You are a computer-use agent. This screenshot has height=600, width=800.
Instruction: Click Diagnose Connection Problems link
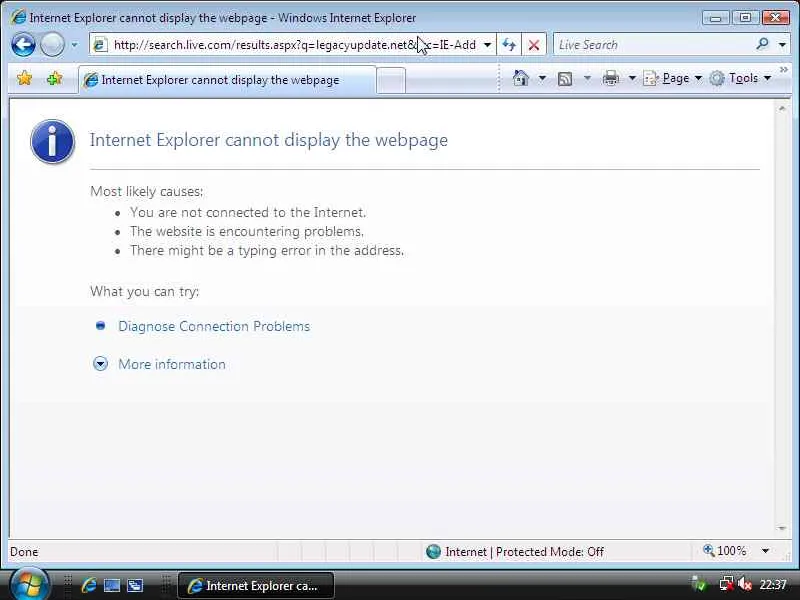coord(214,327)
